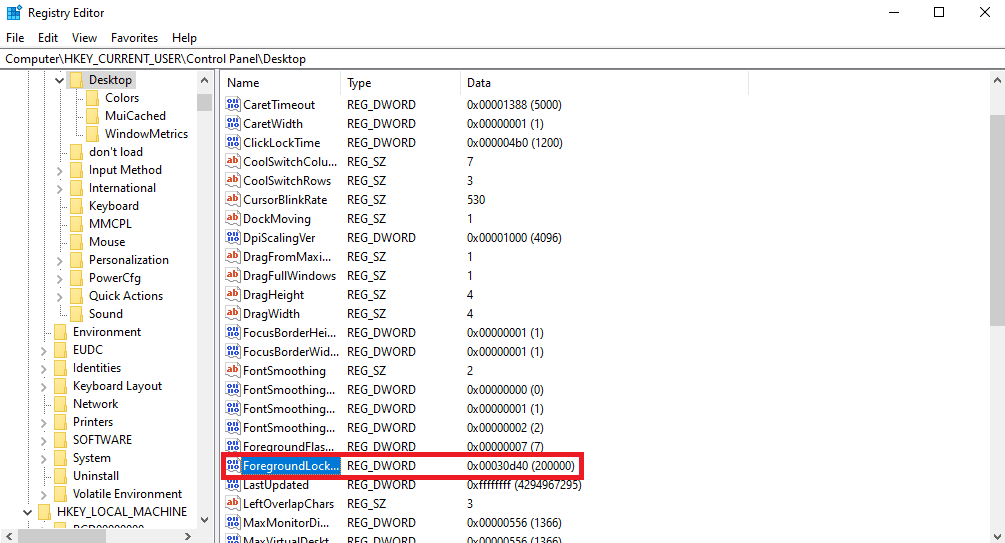This screenshot has width=1005, height=543.
Task: Click the CaretWidth DWORD value icon
Action: coord(233,123)
